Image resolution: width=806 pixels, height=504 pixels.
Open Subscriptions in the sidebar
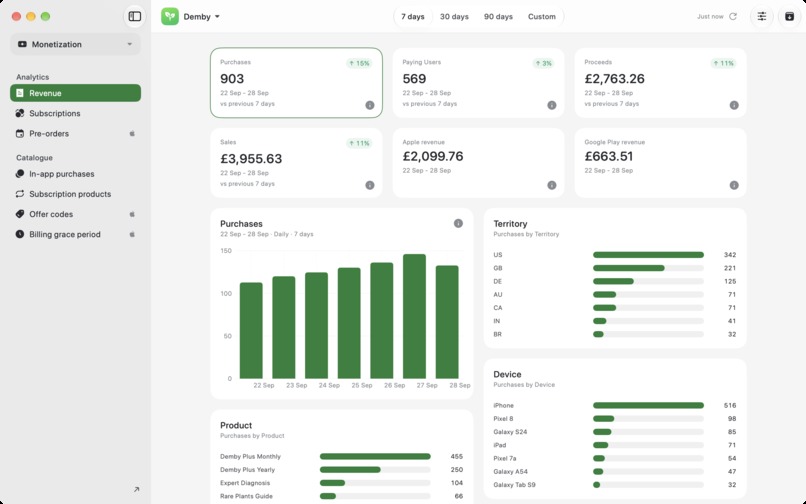point(75,113)
